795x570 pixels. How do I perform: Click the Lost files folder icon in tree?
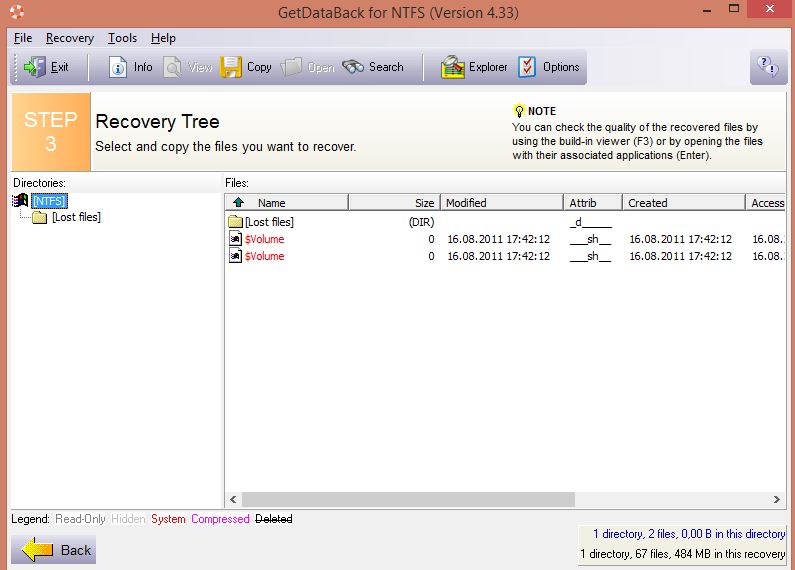tap(40, 218)
